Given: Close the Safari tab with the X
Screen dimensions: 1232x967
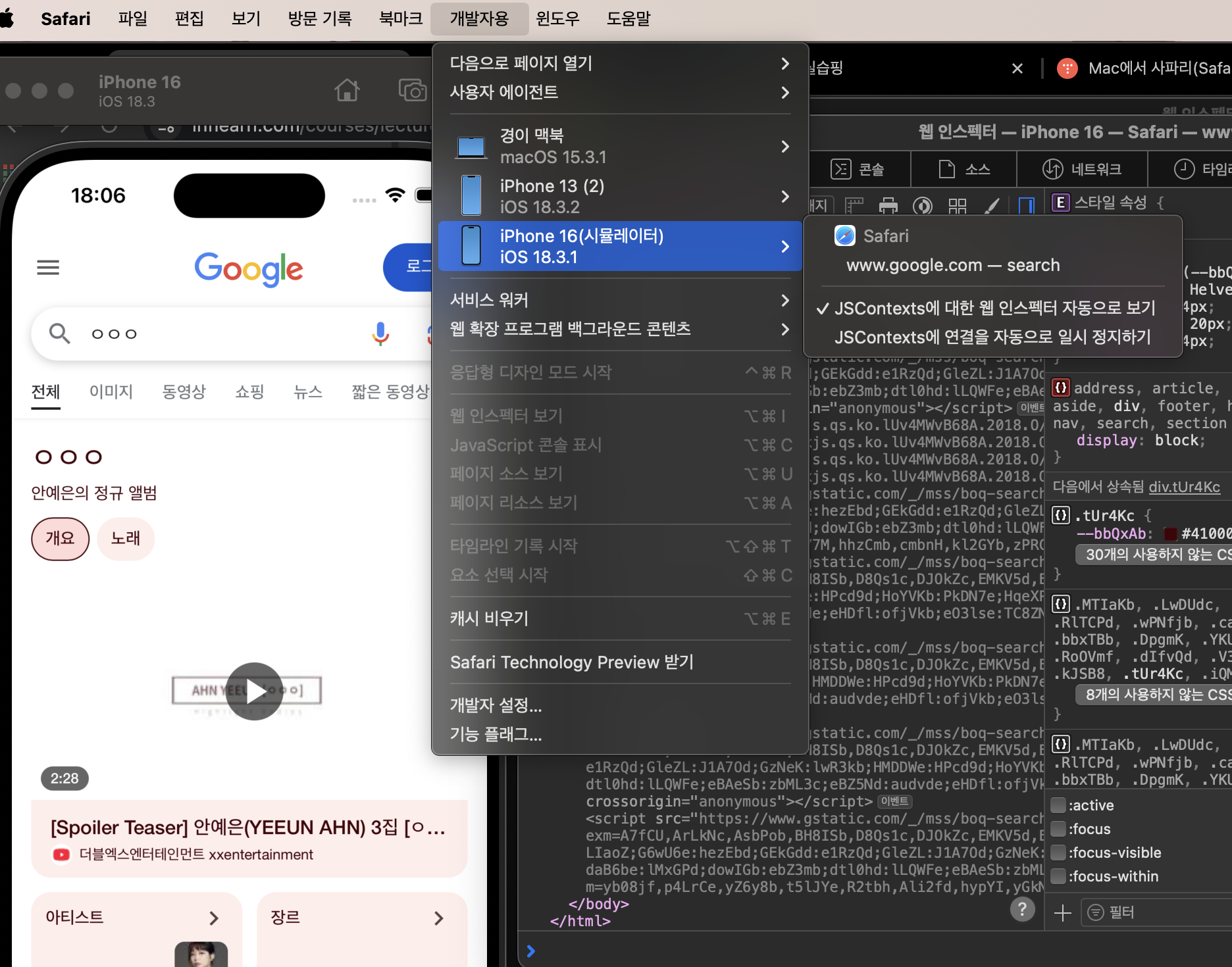Looking at the screenshot, I should coord(1017,68).
